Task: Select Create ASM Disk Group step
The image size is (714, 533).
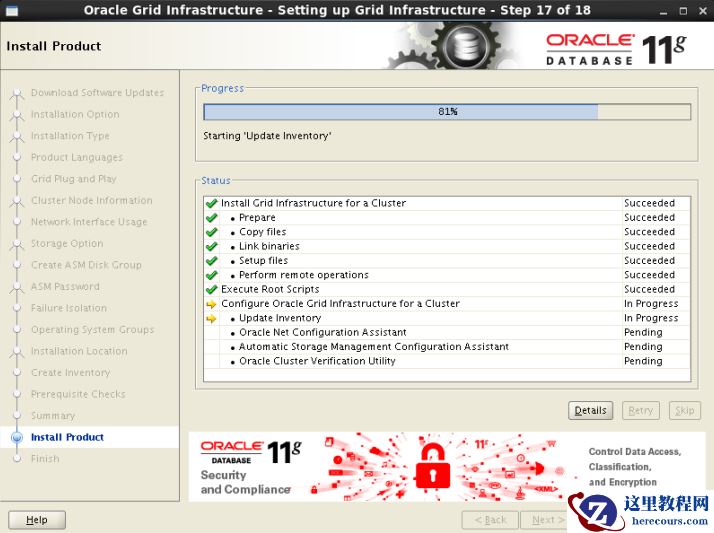Action: click(x=86, y=265)
